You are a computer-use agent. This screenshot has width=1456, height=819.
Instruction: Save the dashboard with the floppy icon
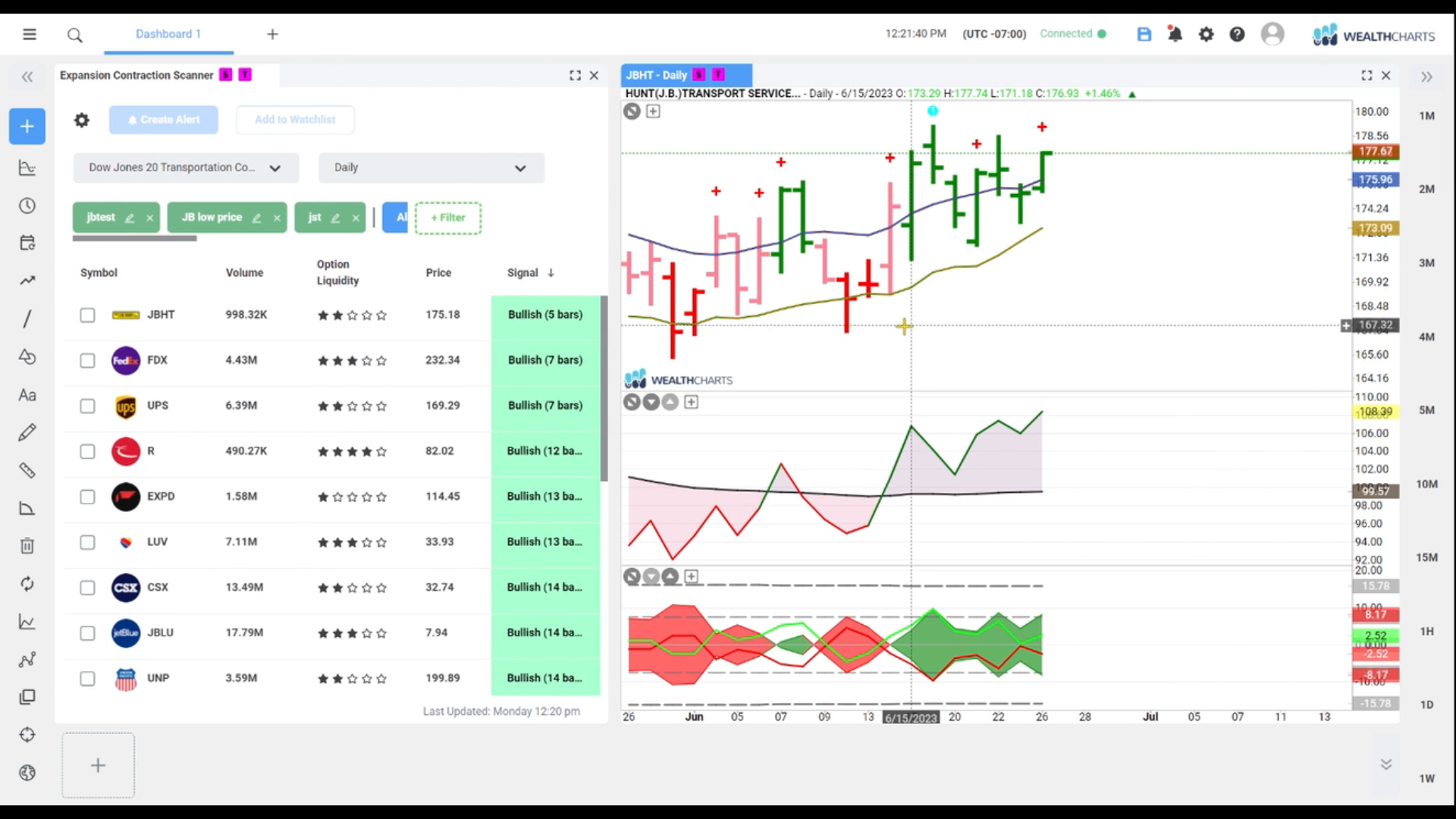(x=1144, y=34)
